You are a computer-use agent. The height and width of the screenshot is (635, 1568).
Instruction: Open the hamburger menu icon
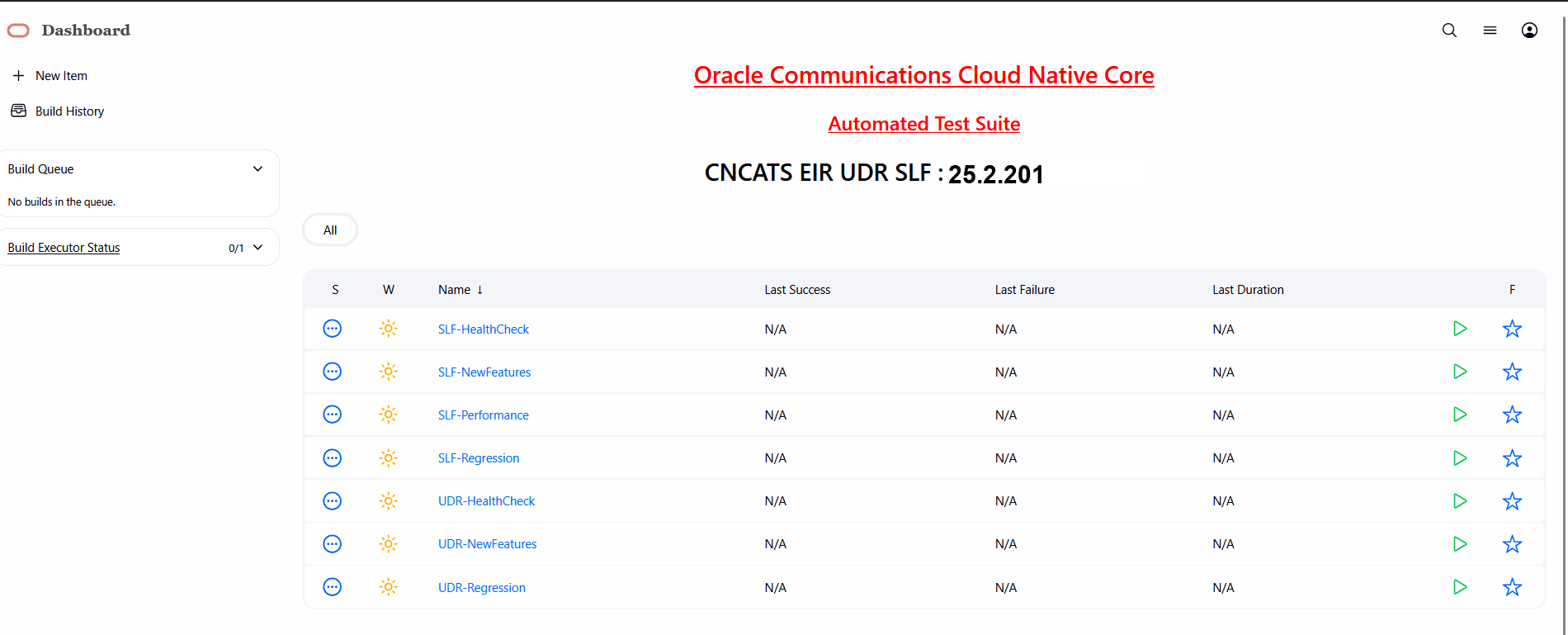click(x=1490, y=31)
